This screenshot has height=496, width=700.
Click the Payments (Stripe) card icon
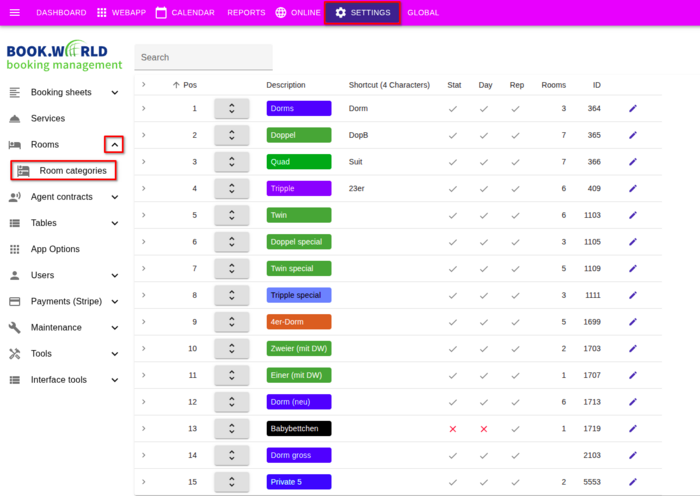(x=14, y=301)
